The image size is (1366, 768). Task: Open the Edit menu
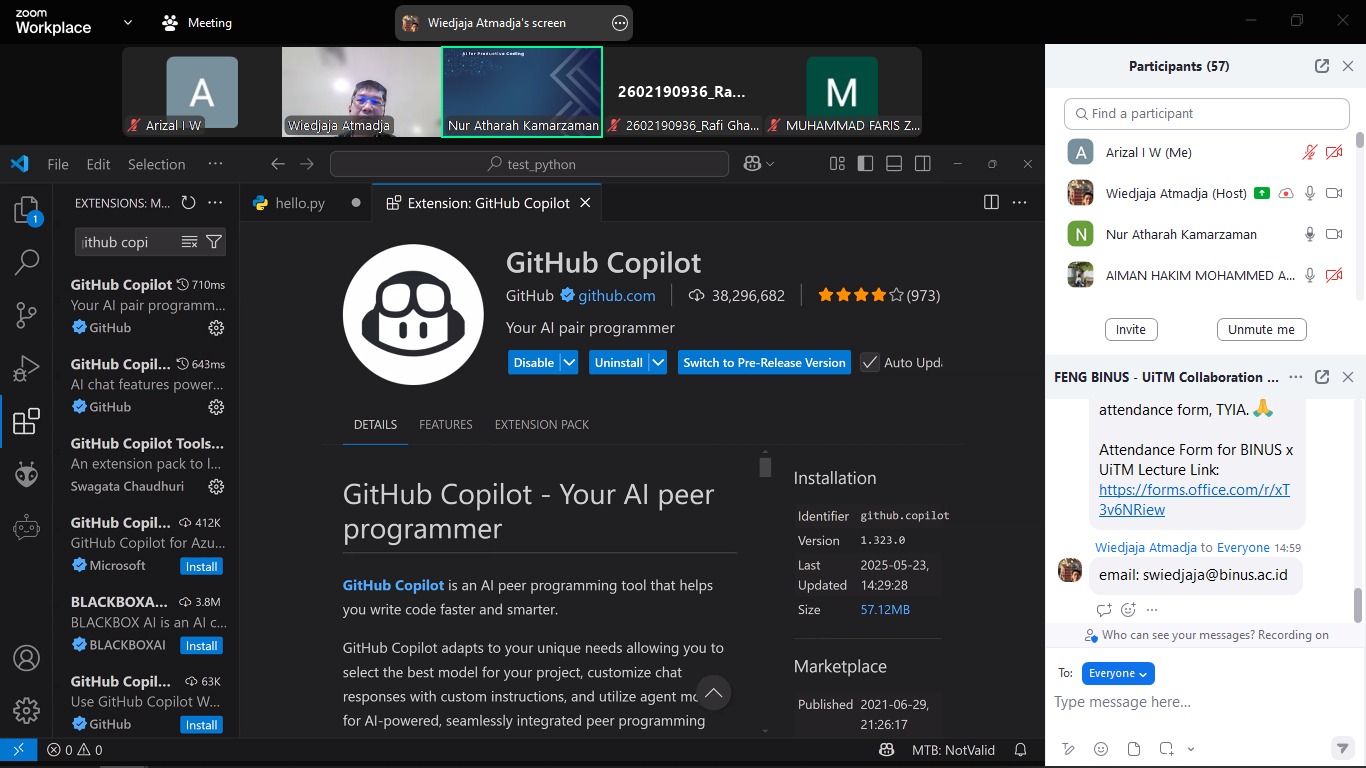tap(98, 164)
